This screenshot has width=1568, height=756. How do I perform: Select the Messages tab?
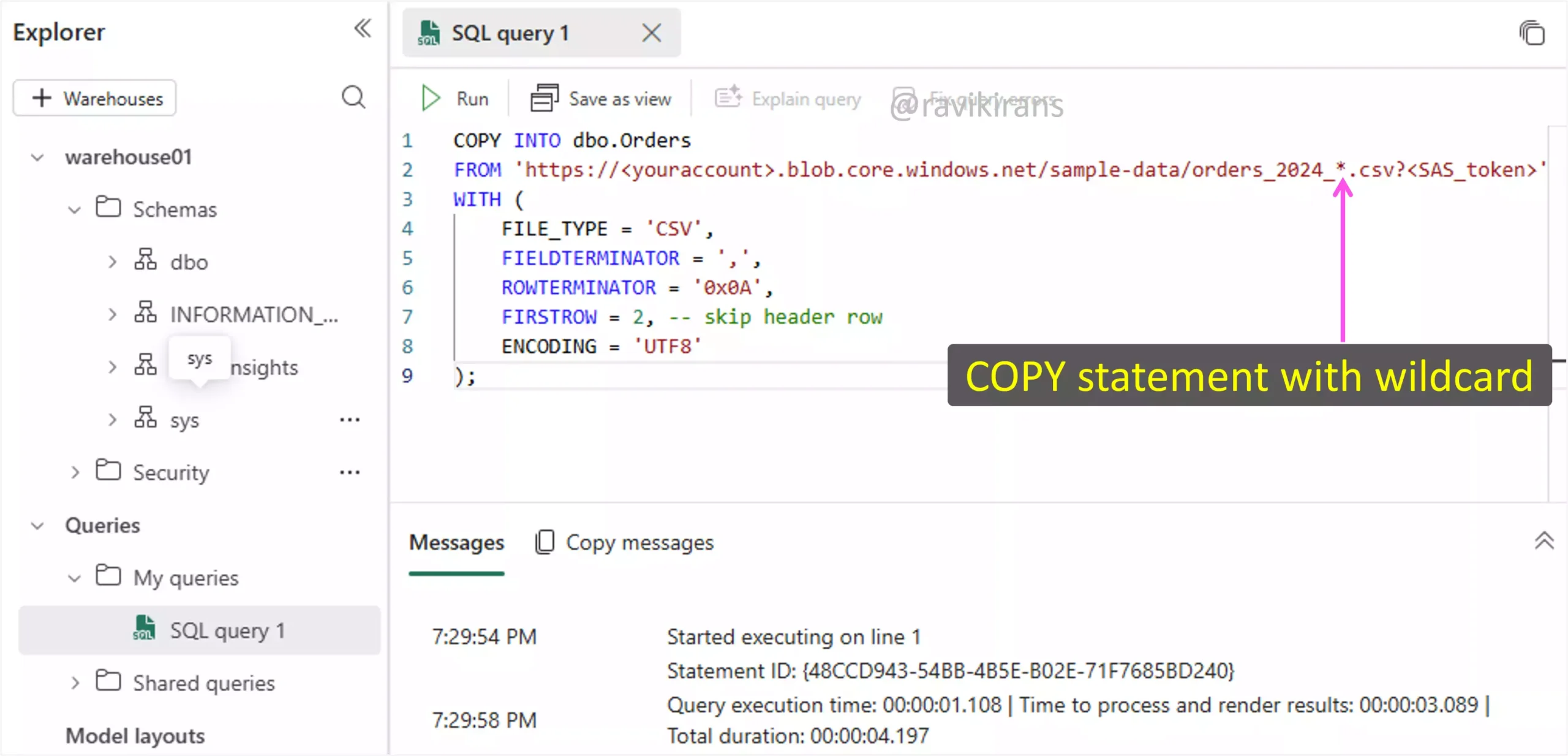pos(456,543)
